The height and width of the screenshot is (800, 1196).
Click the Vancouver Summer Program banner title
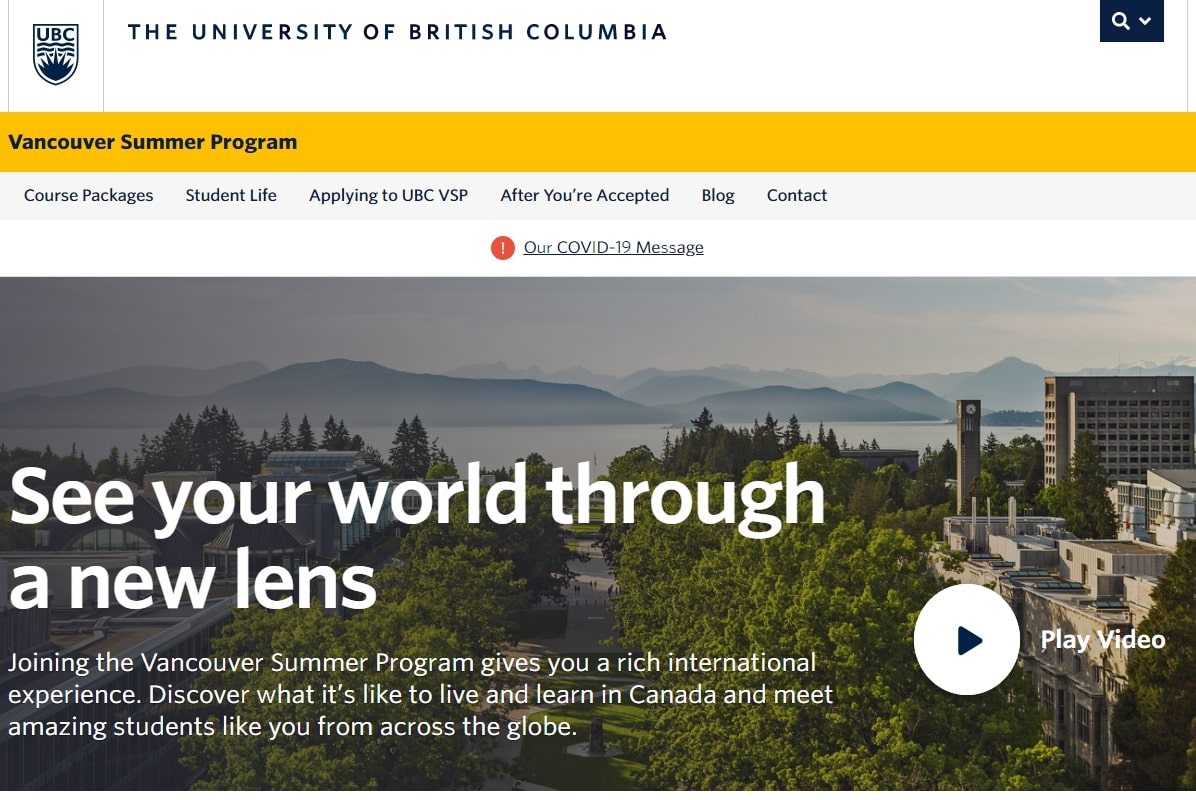(x=152, y=142)
